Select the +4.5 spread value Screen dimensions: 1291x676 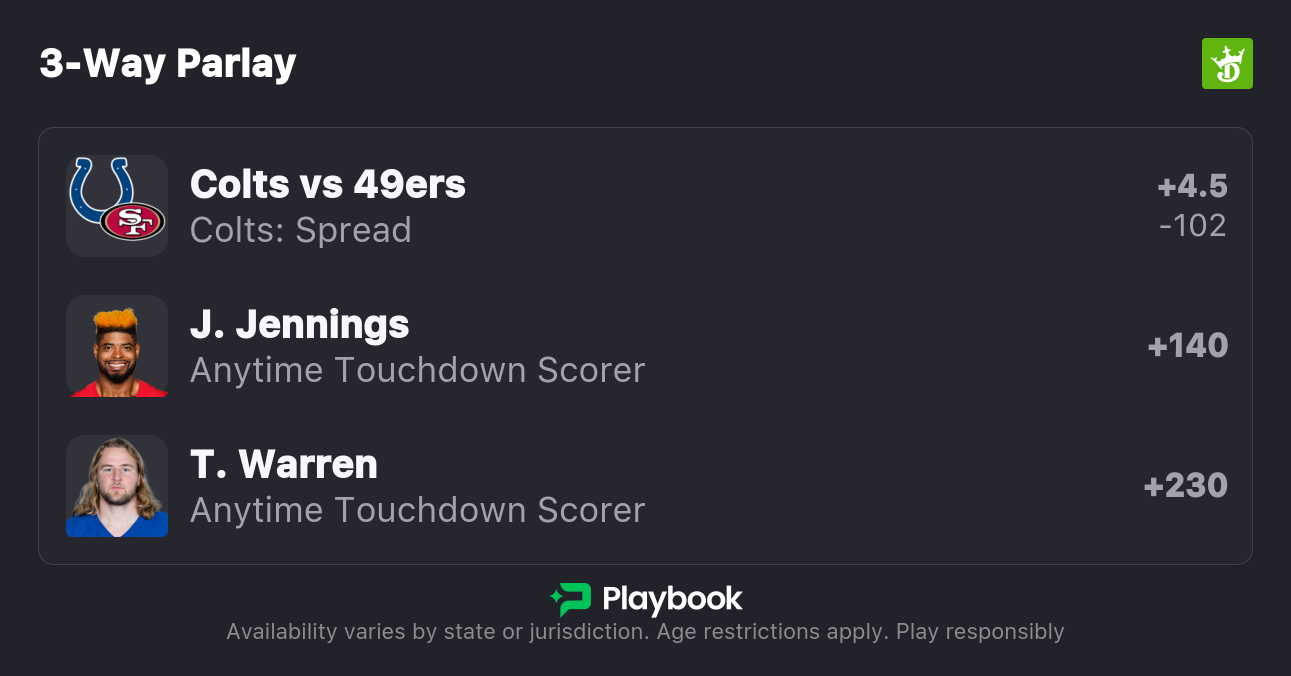1192,186
